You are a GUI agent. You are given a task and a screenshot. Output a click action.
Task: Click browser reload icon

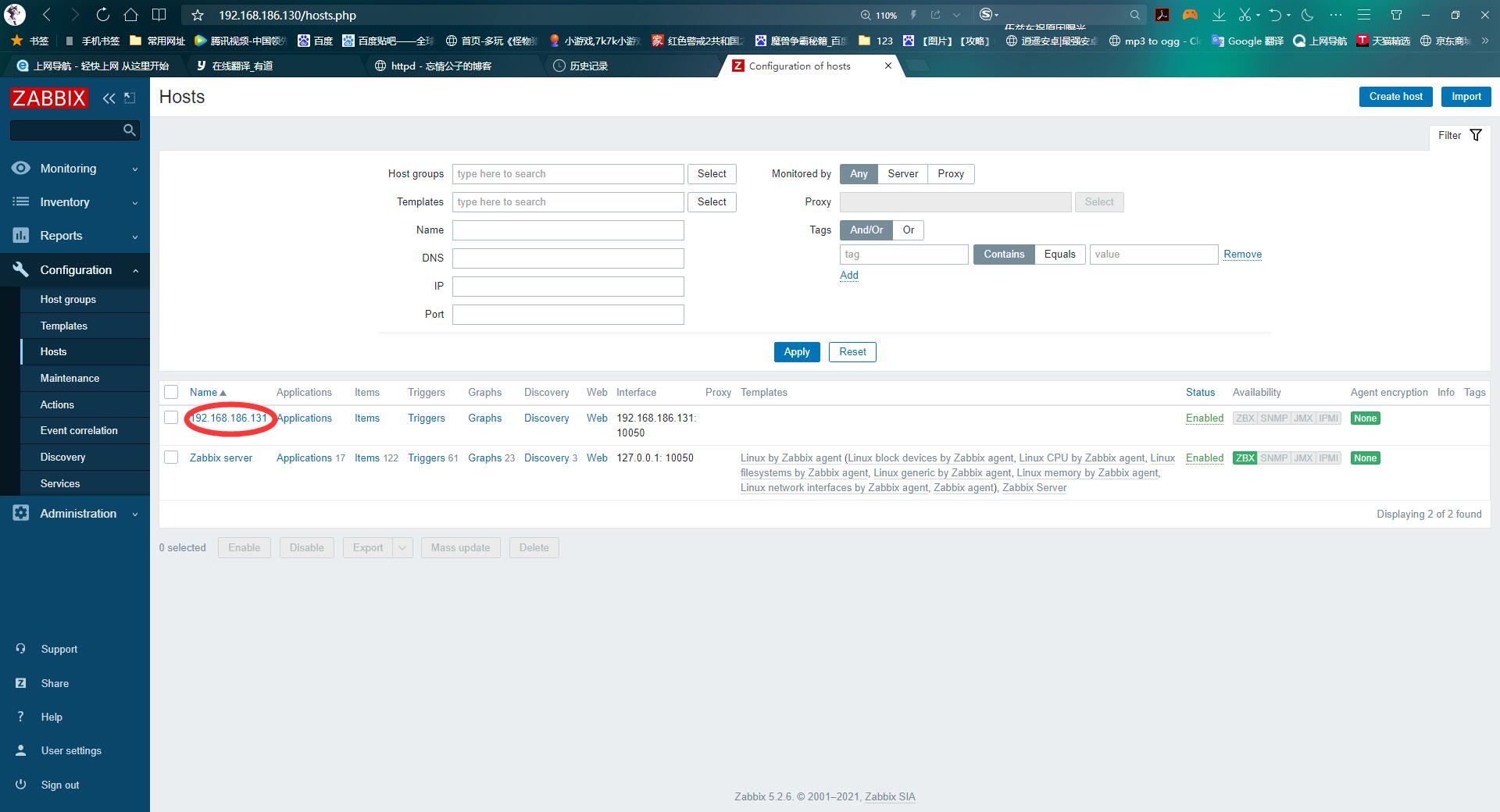[x=102, y=15]
